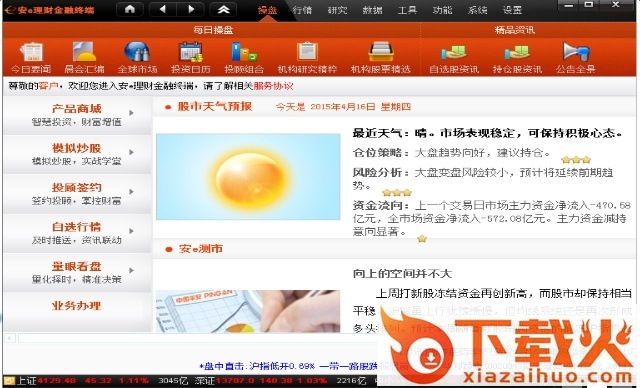Open the 公告全景 megaphone icon
This screenshot has height=388, width=640.
coord(576,52)
